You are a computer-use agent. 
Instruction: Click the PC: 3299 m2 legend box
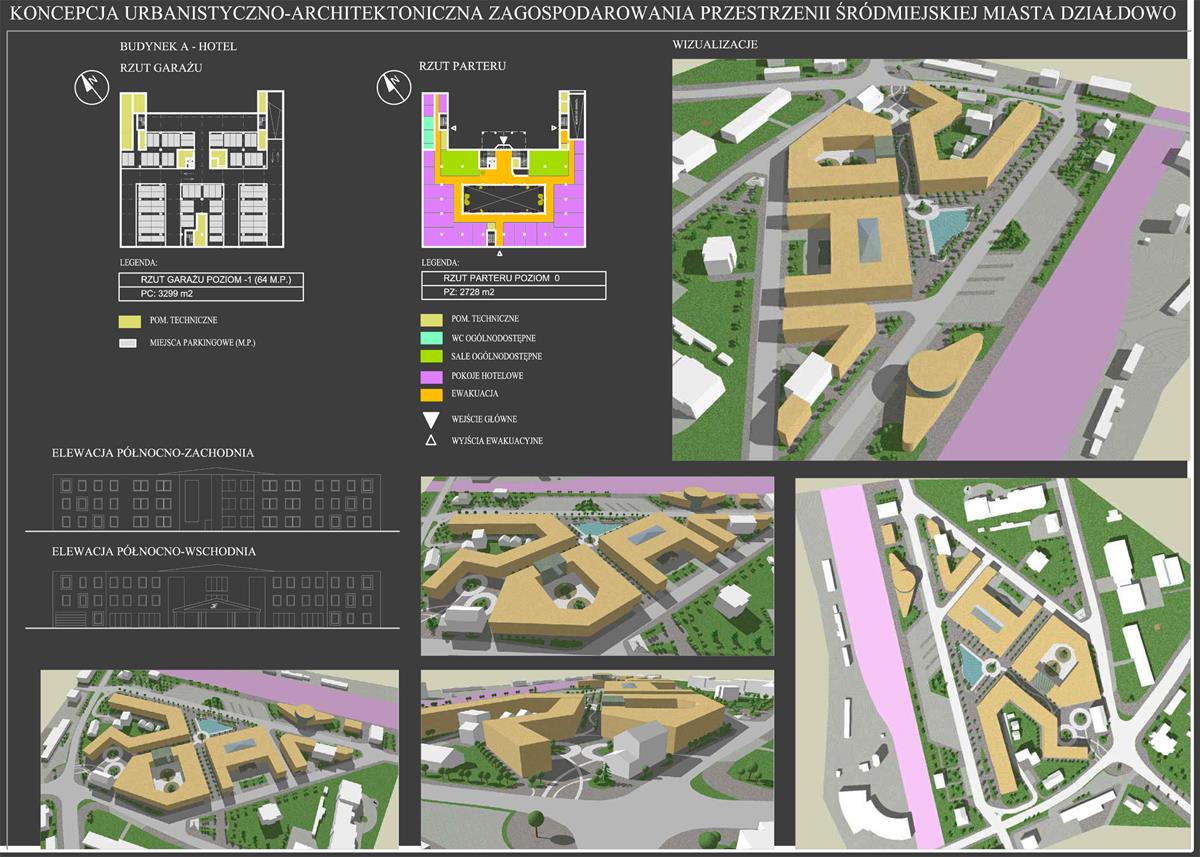(x=211, y=295)
